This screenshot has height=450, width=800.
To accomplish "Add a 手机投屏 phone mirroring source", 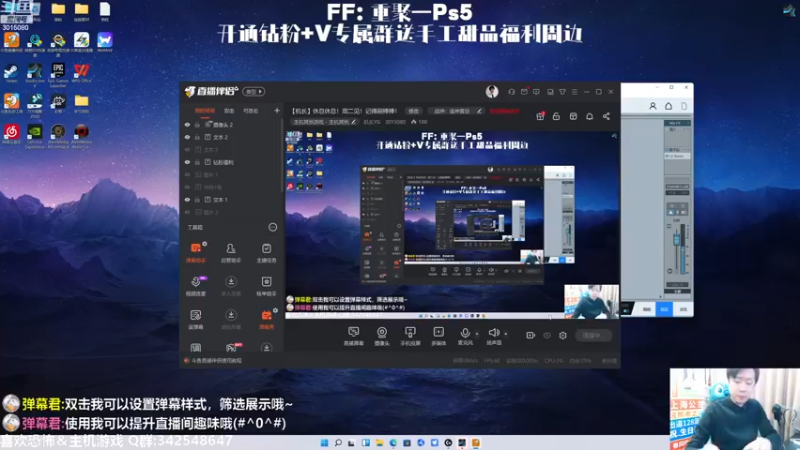I will pos(410,336).
